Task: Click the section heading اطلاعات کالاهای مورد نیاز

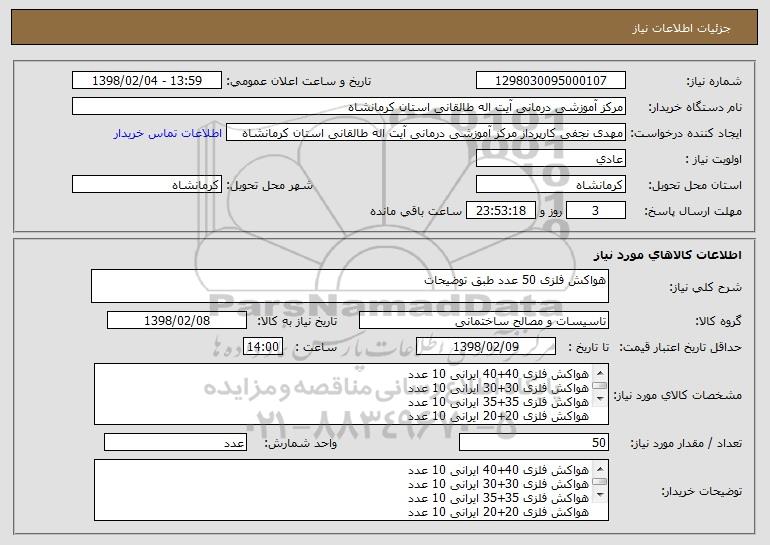Action: (x=667, y=255)
